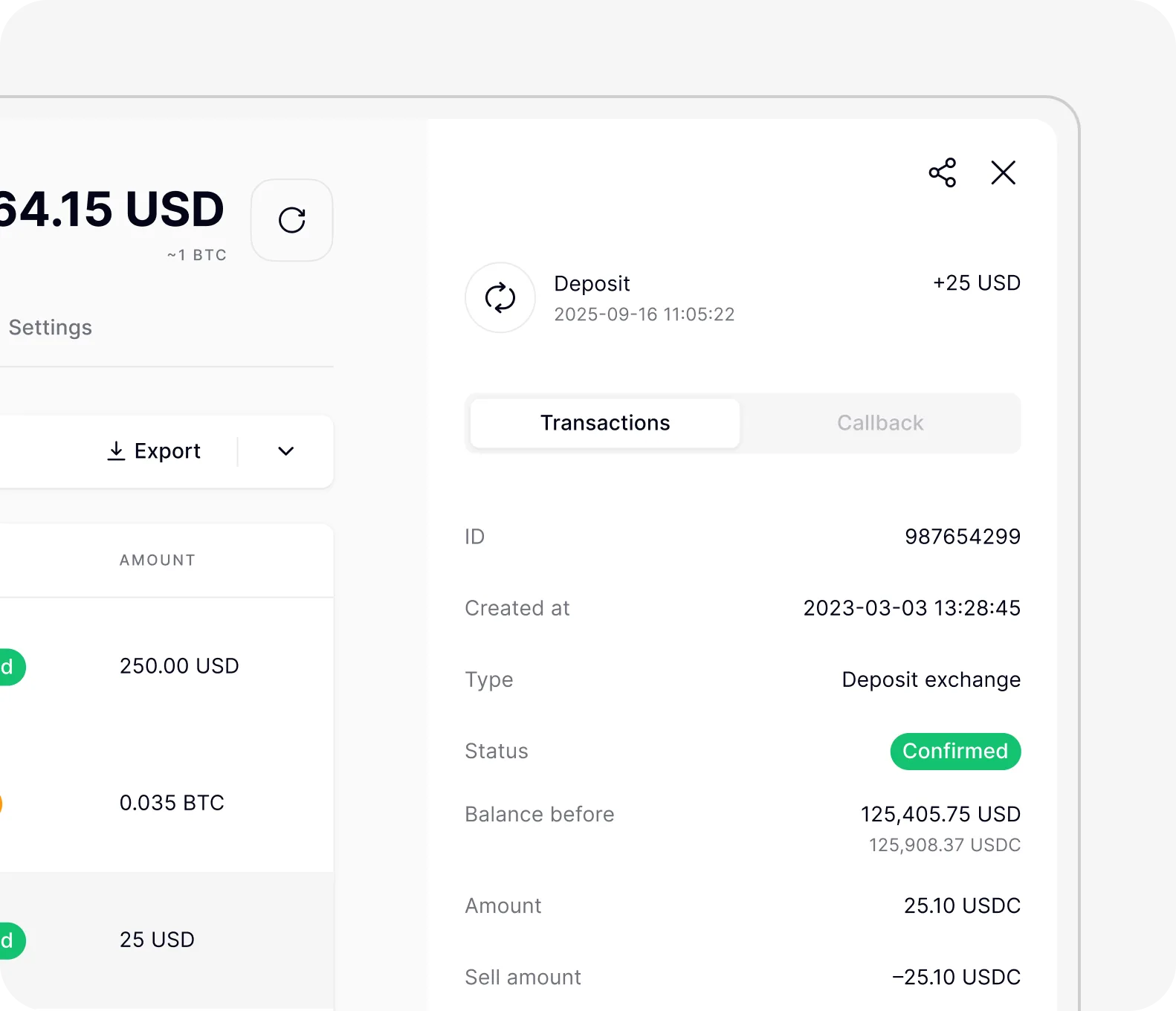Click the share icon in details panel
This screenshot has height=1011, width=1176.
pos(942,172)
